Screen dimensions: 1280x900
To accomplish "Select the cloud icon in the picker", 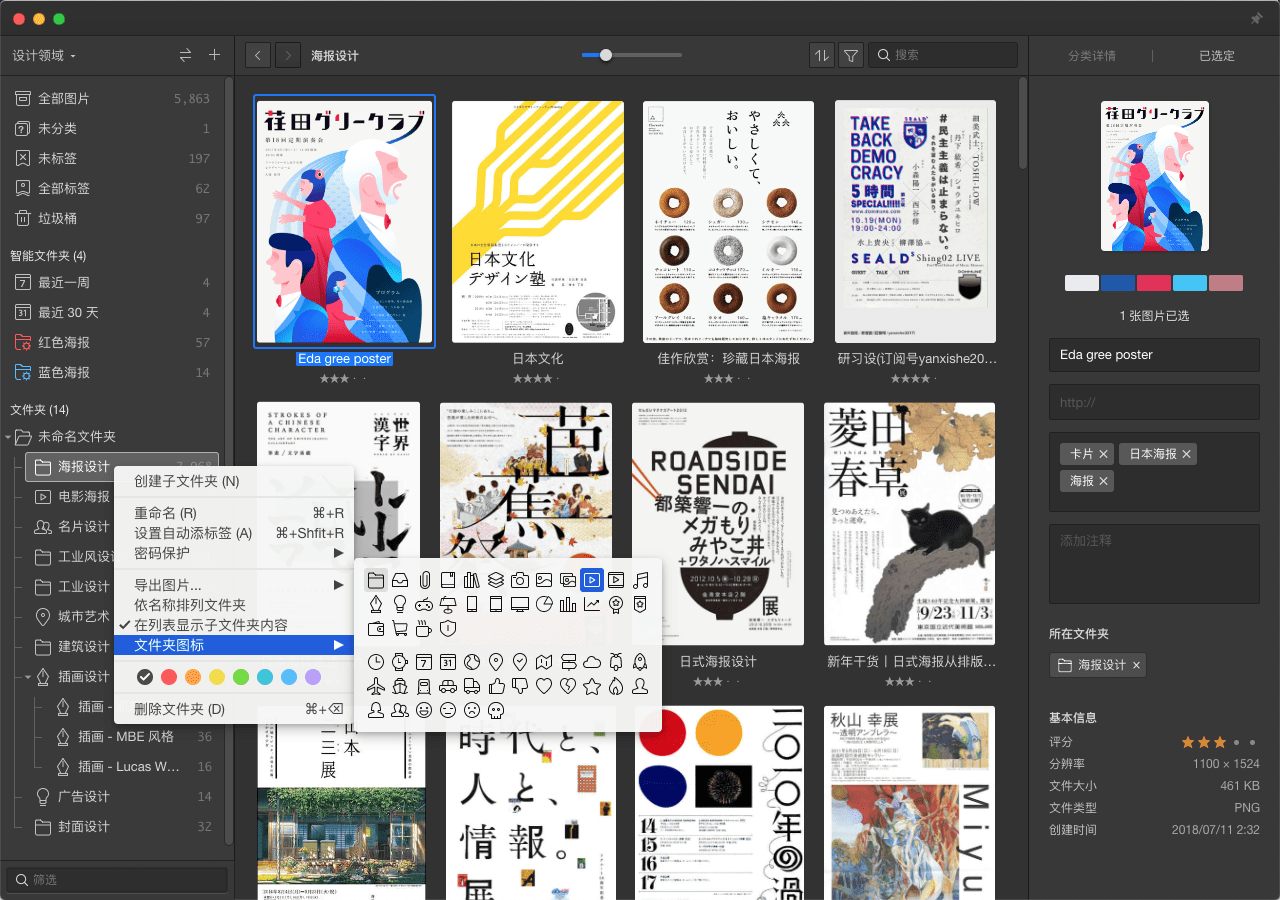I will (592, 662).
